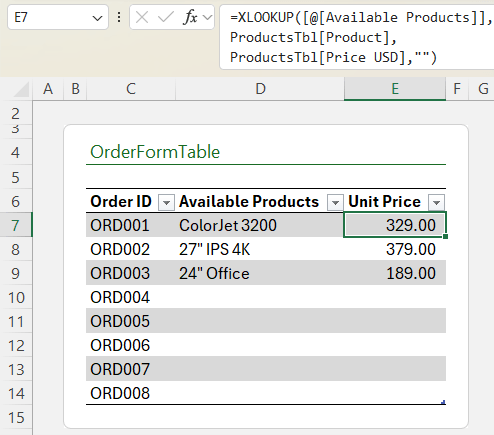Click the Name Box showing E7
Screen dimensions: 494x435
click(58, 17)
